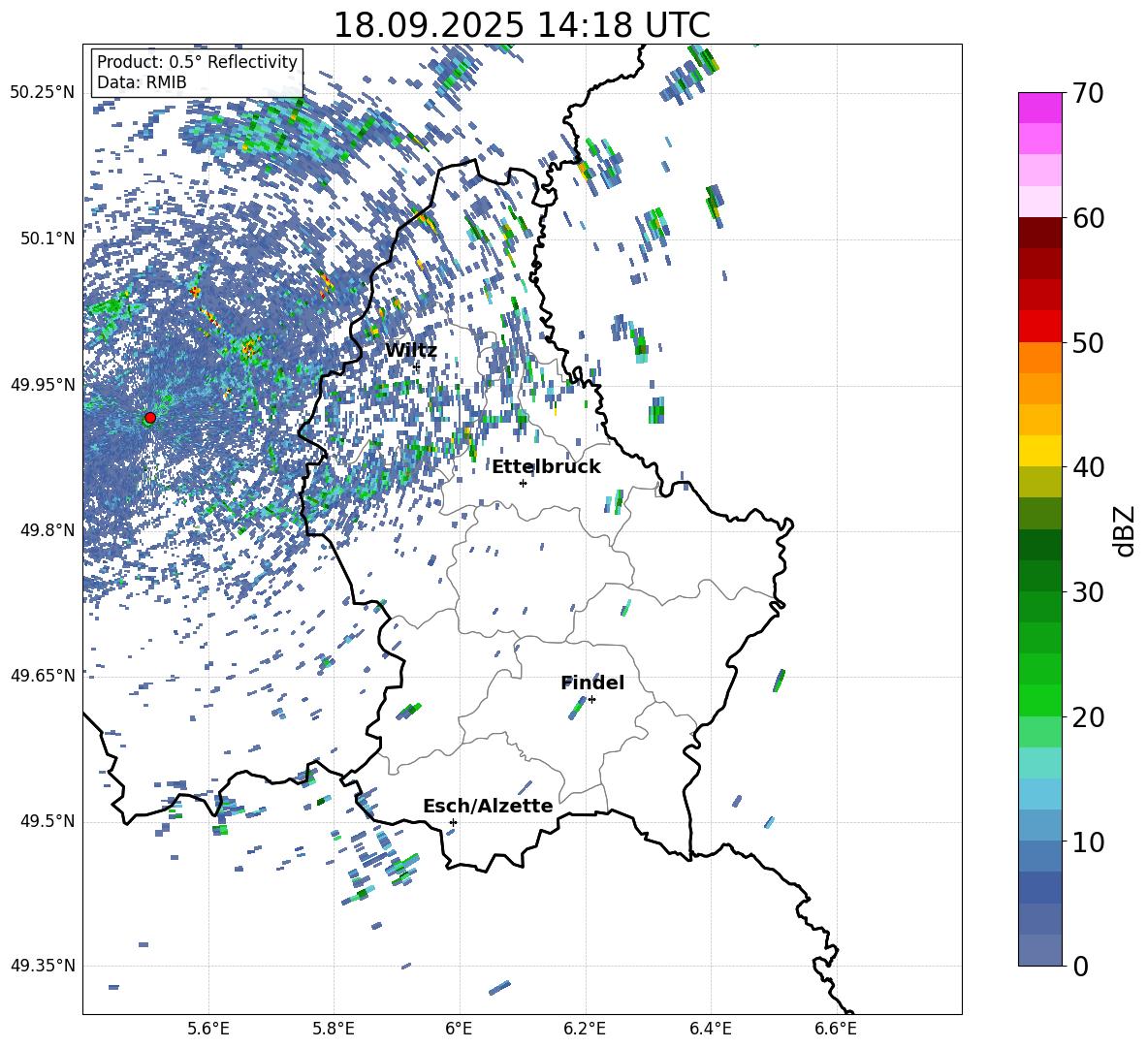Click the Findel station label

tap(592, 683)
